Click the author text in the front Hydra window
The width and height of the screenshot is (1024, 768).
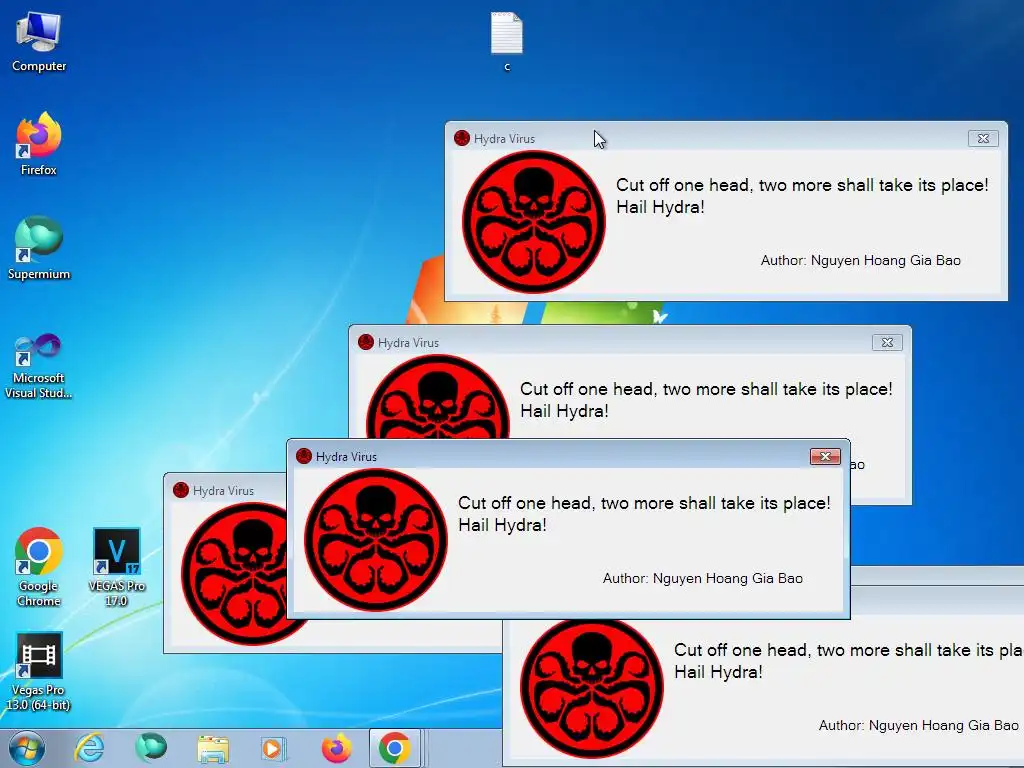703,578
